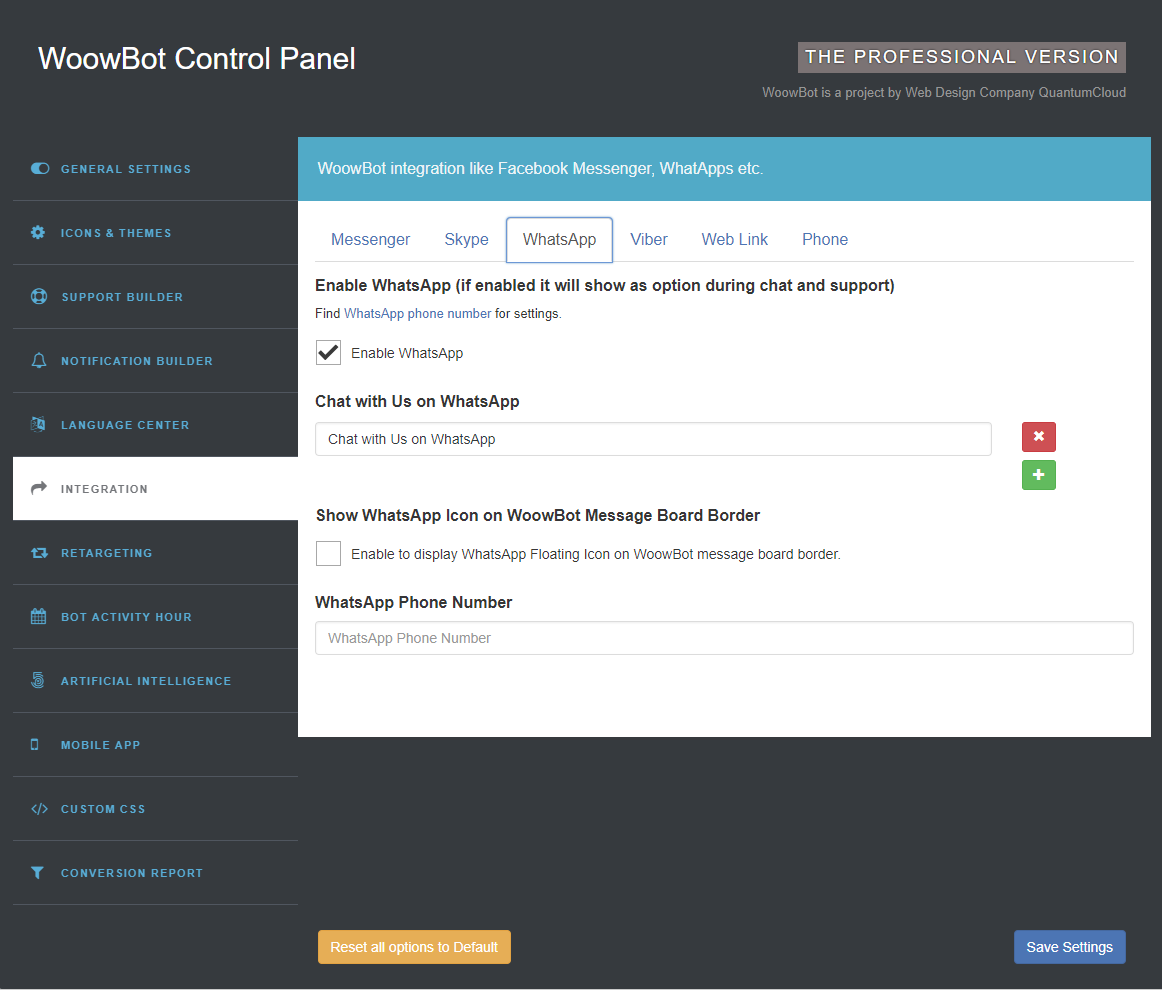Focus the WhatsApp Phone Number field
Image resolution: width=1162 pixels, height=990 pixels.
coord(724,638)
